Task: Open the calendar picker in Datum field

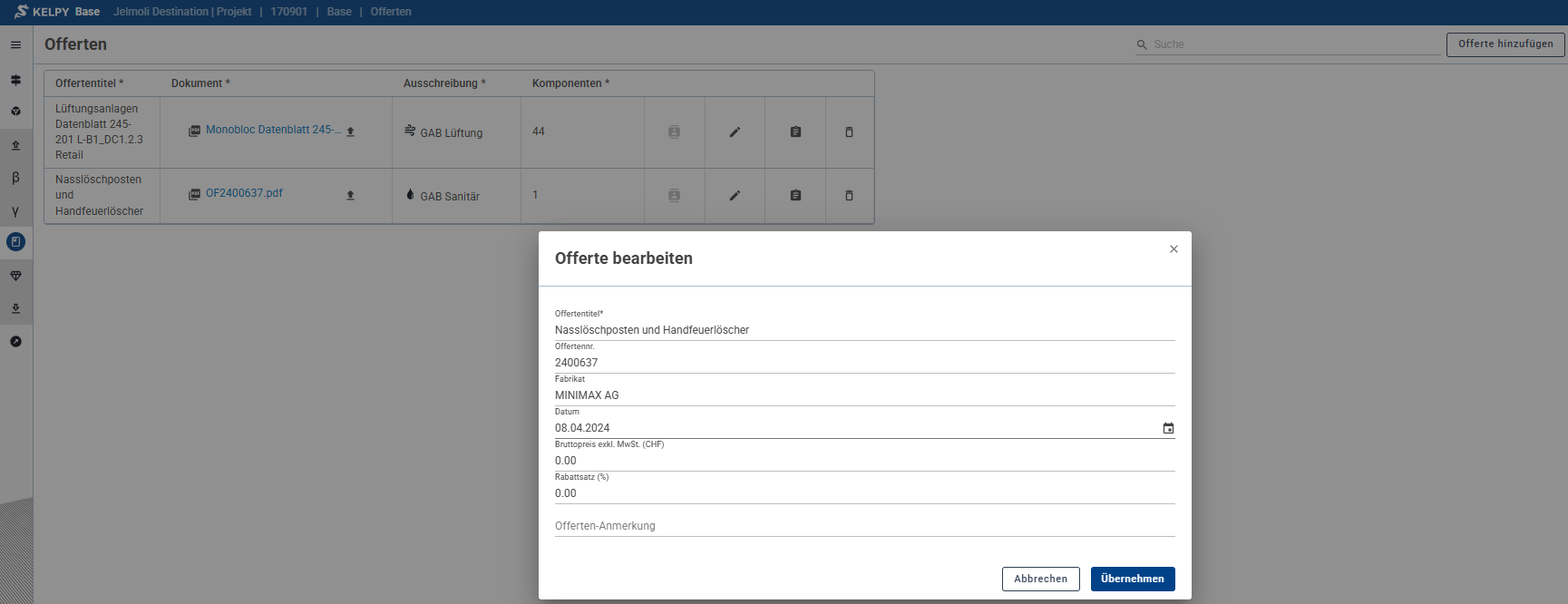Action: click(x=1168, y=428)
